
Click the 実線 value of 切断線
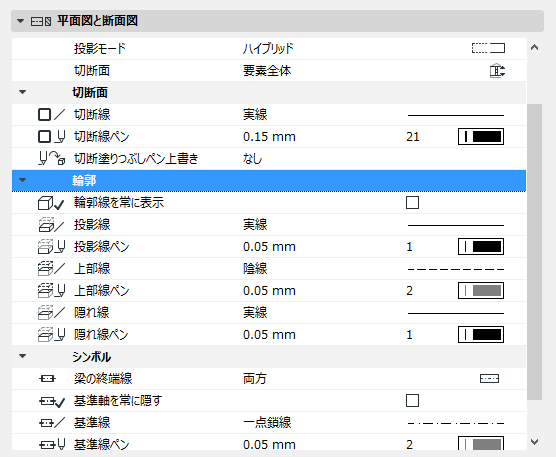tap(255, 115)
